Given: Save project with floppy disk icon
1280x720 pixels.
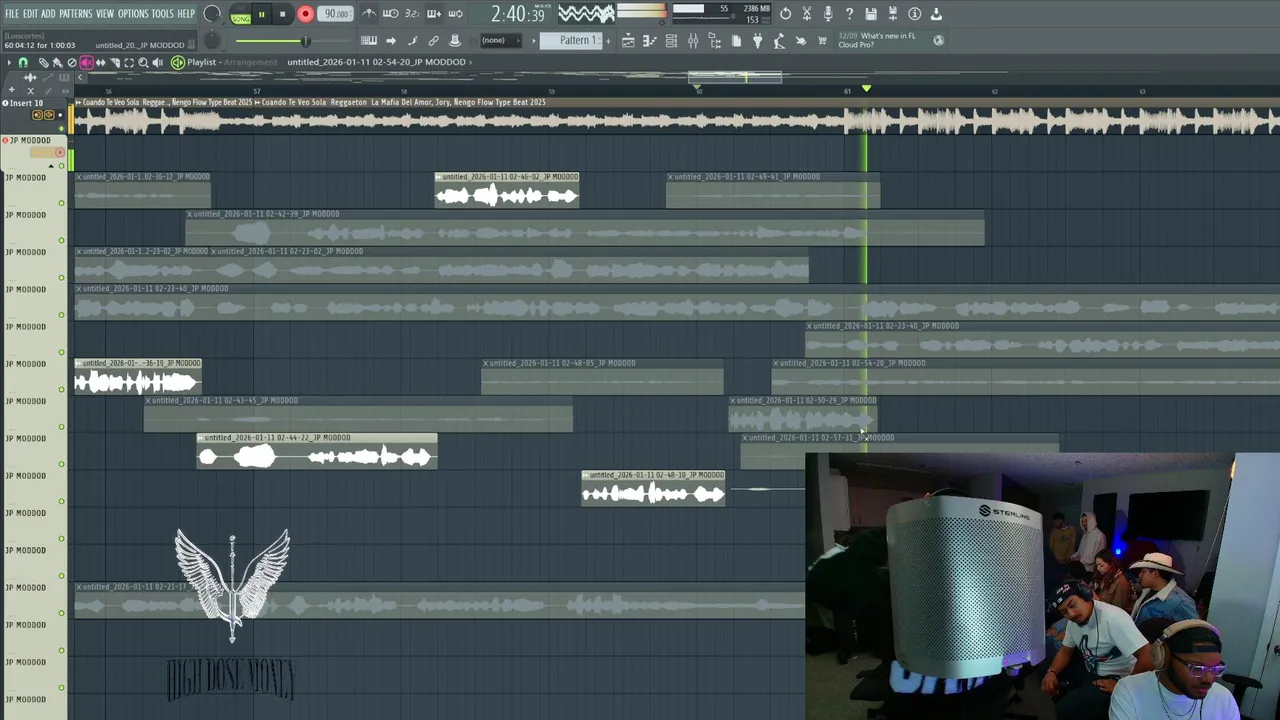Looking at the screenshot, I should click(871, 14).
